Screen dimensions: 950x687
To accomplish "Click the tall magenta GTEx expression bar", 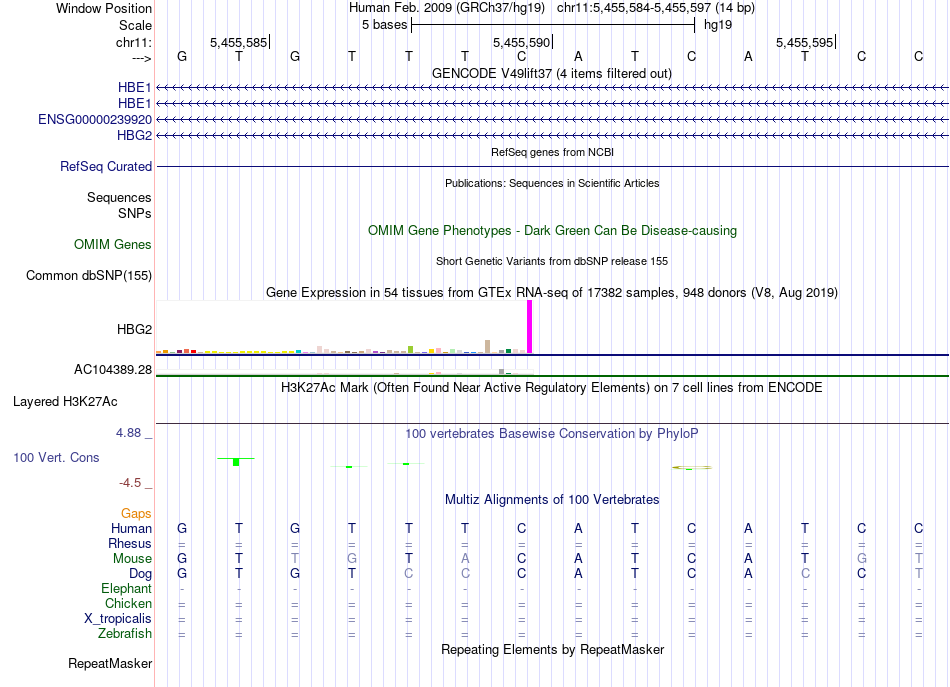I will 530,327.
